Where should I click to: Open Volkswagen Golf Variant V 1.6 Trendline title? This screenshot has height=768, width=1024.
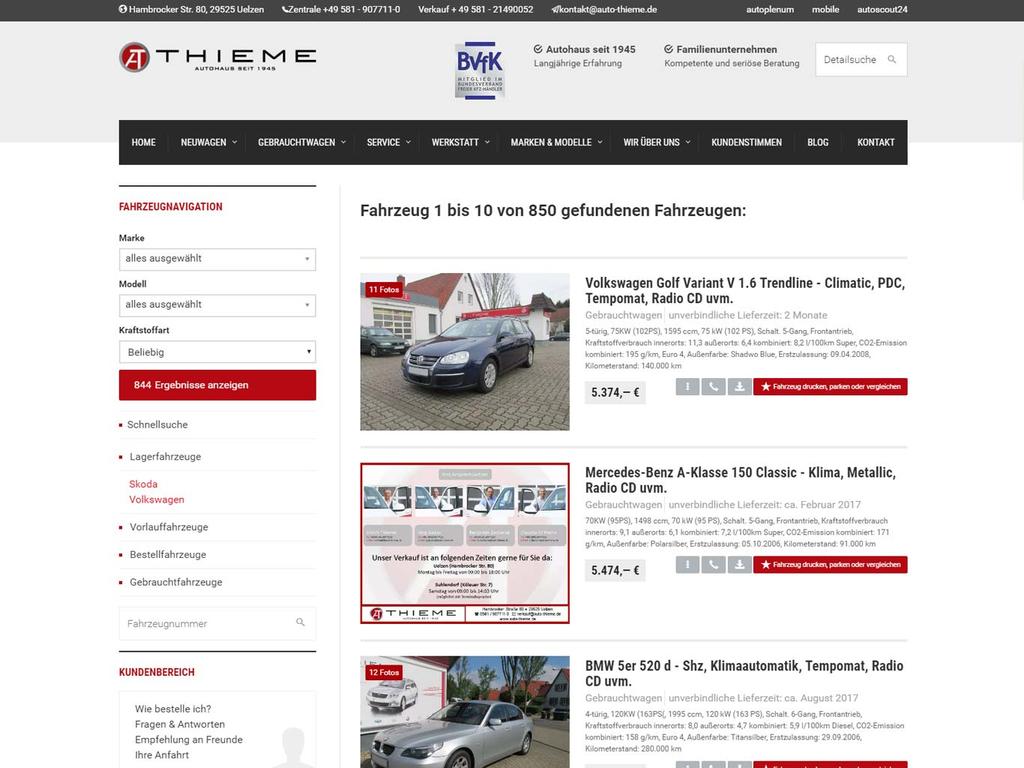[744, 291]
